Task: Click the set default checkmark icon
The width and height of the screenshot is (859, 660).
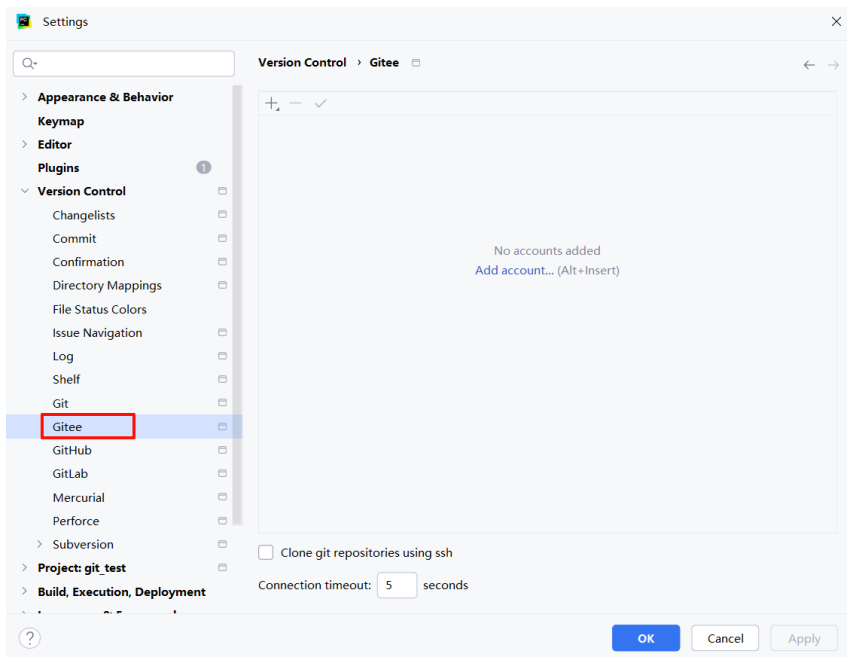Action: [x=320, y=104]
